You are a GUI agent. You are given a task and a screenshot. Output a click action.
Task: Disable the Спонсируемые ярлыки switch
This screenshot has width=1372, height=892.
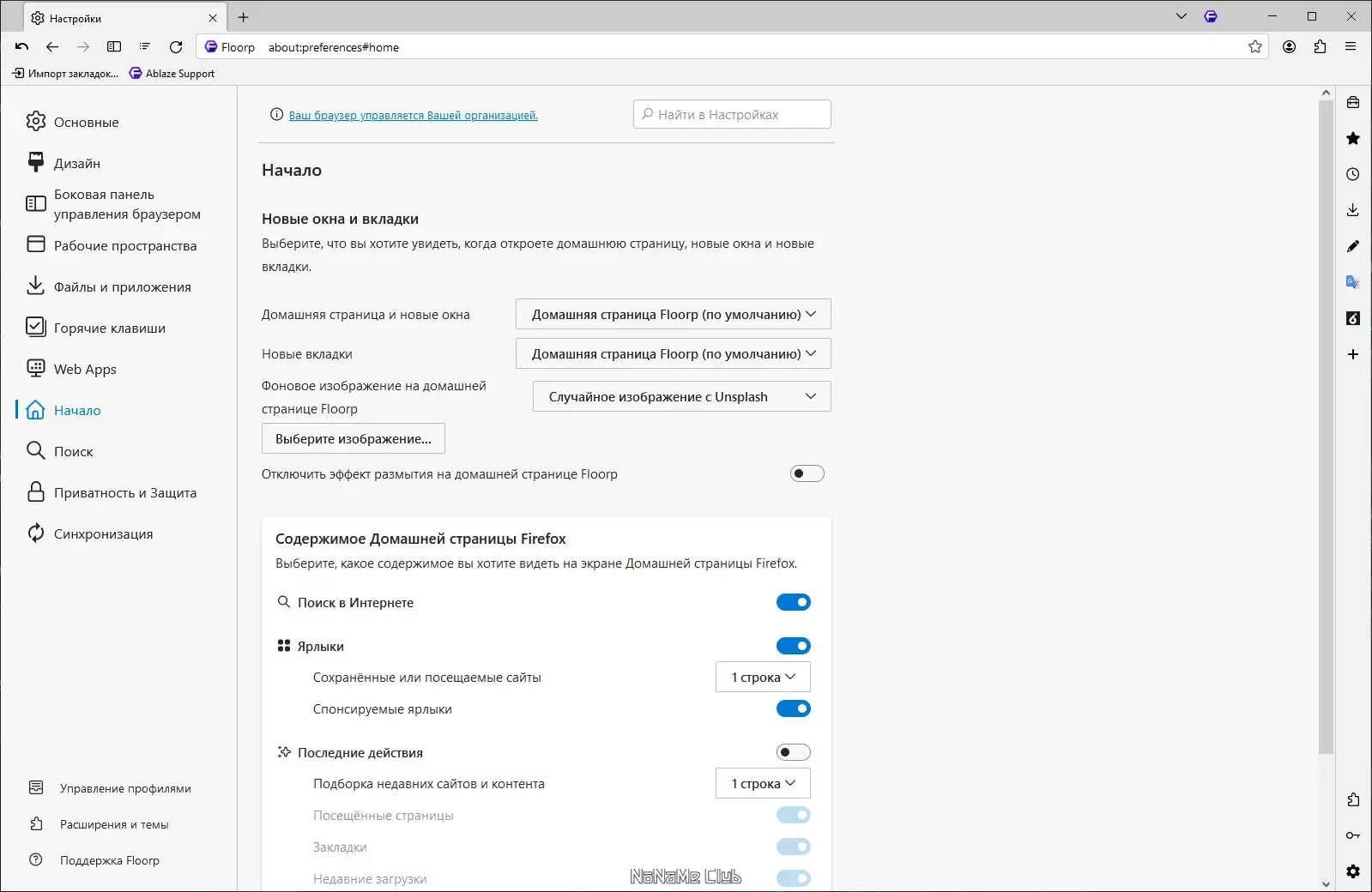point(794,708)
